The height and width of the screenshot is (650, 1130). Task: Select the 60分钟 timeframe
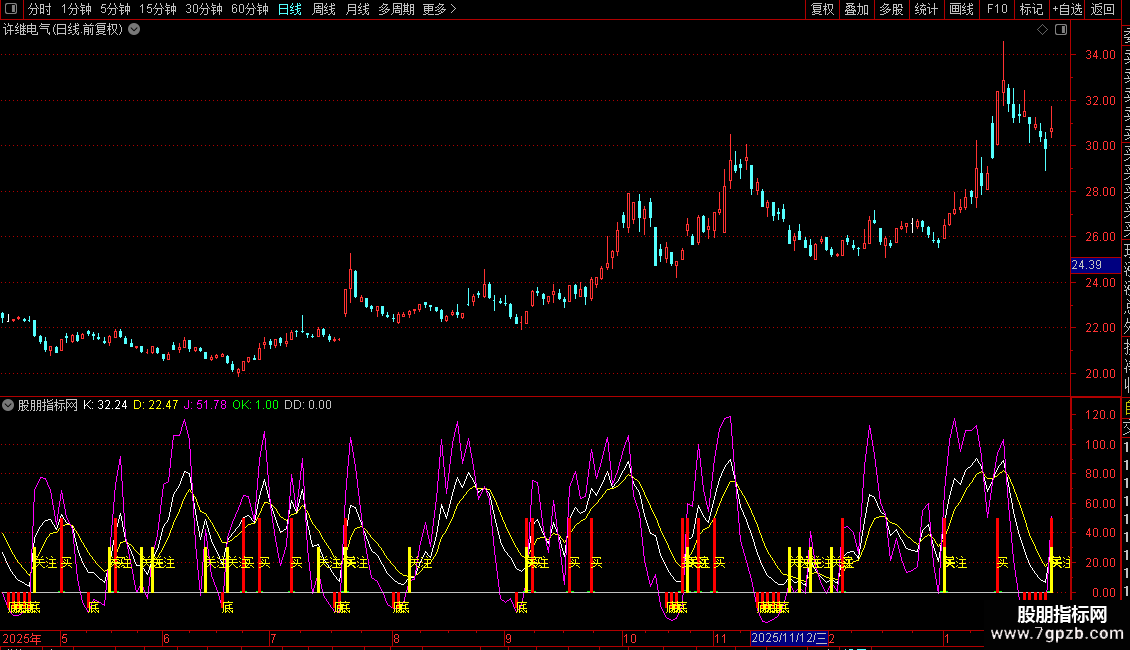click(249, 9)
